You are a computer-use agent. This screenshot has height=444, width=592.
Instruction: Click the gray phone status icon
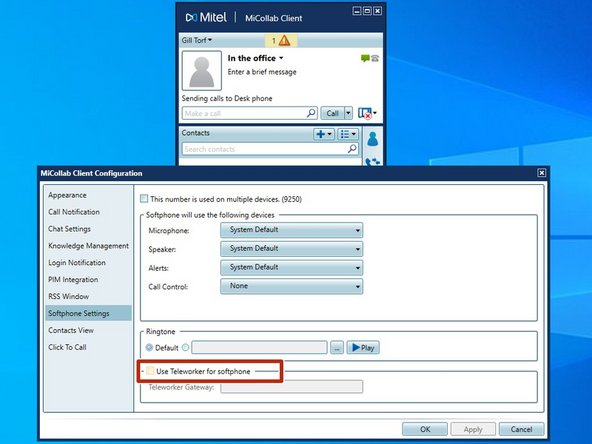coord(375,58)
